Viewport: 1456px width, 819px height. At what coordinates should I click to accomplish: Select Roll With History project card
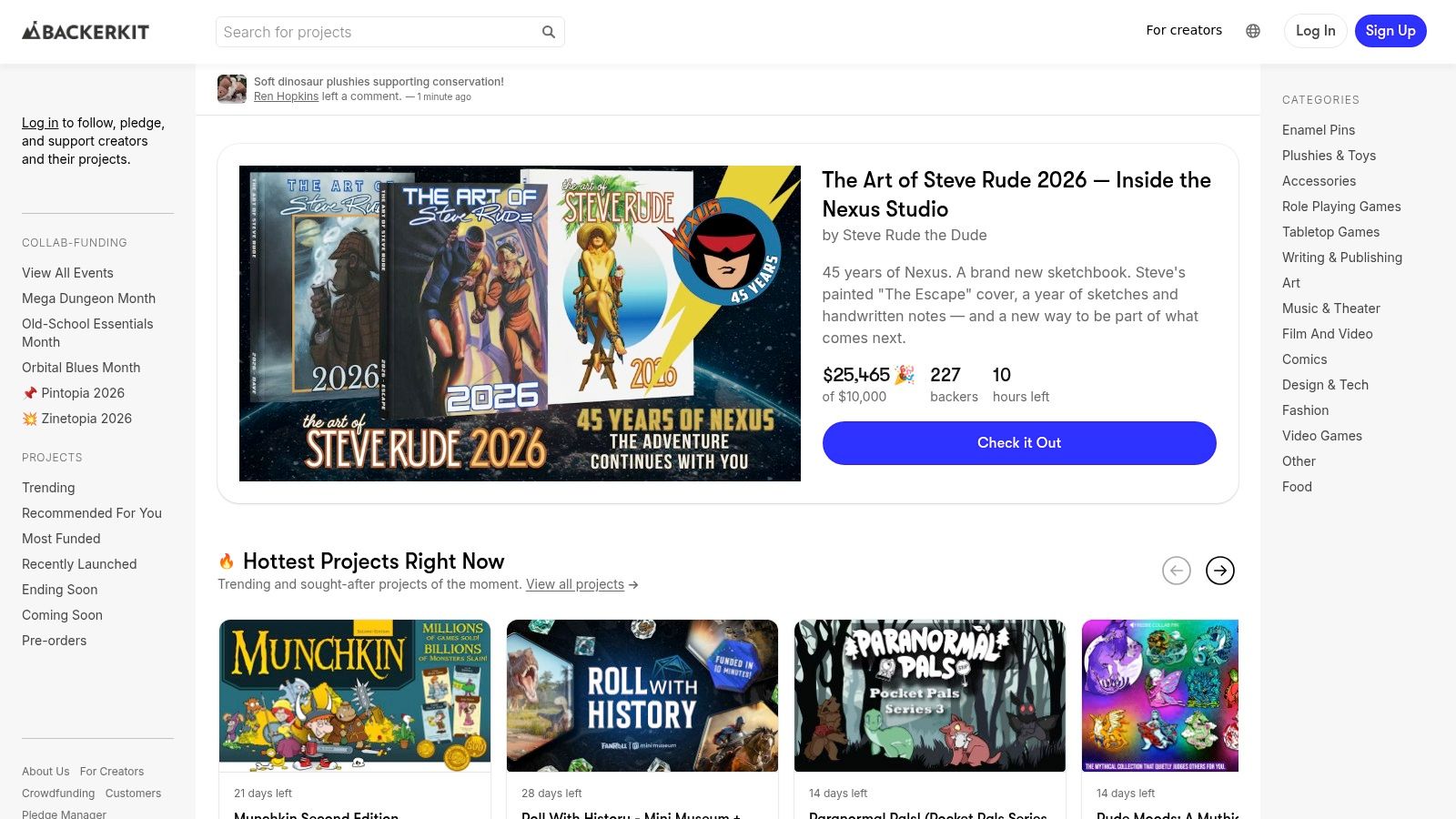(642, 695)
